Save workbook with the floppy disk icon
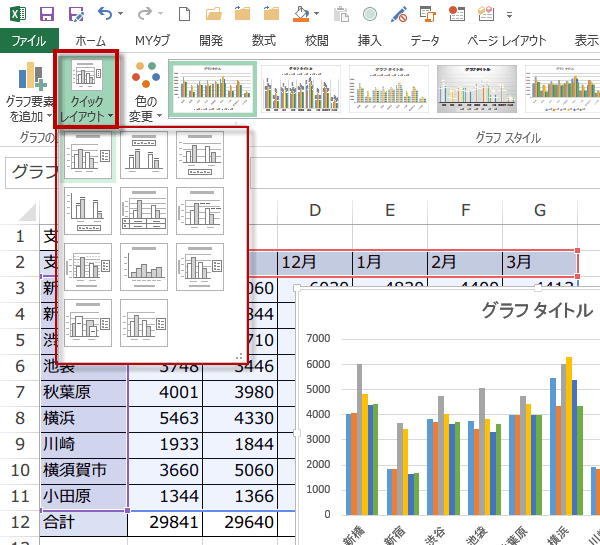Viewport: 600px width, 545px height. pos(47,14)
